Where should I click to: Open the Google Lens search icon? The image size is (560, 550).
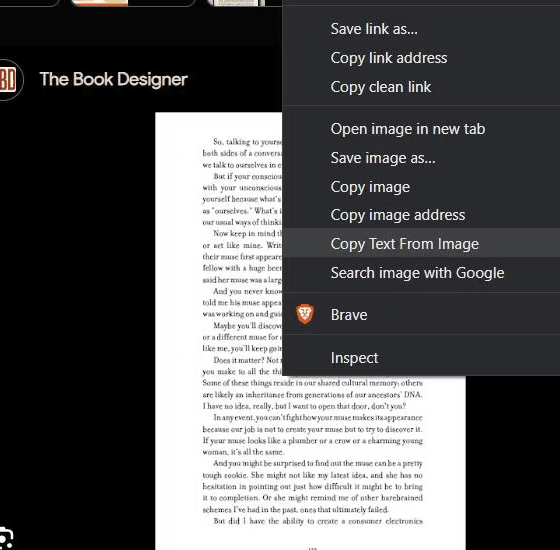coord(6,539)
